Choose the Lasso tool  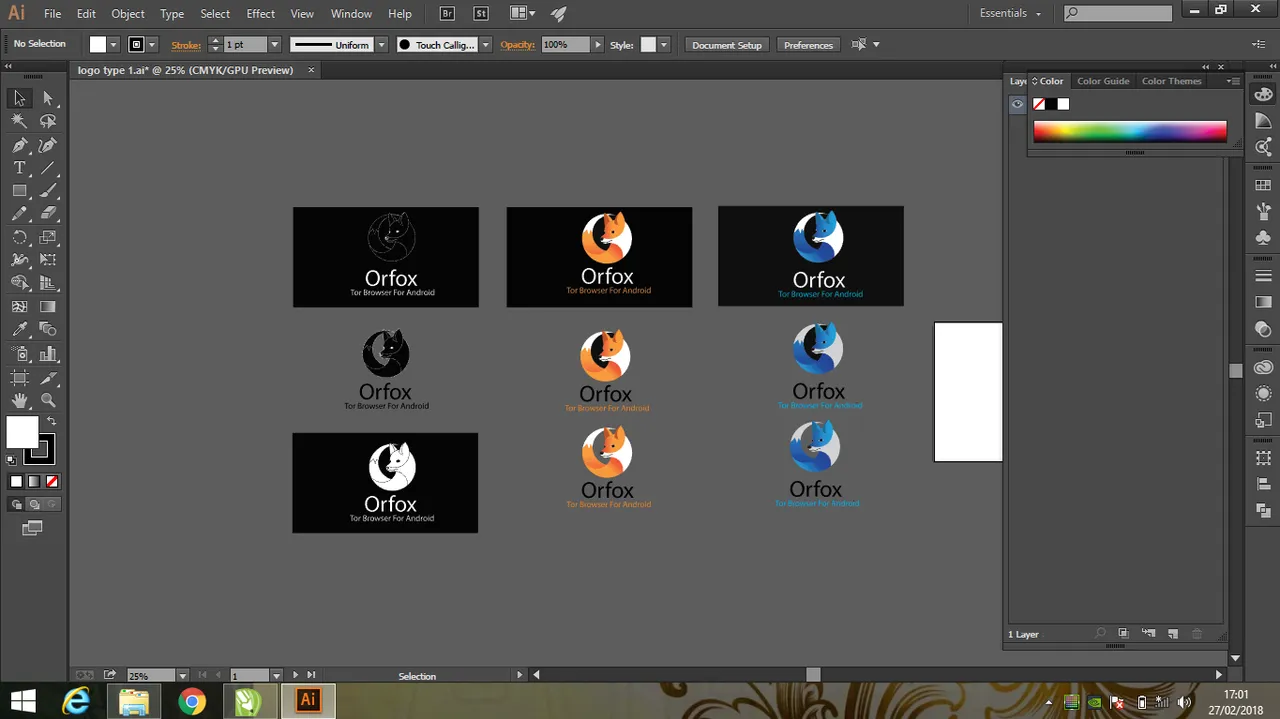pos(48,121)
